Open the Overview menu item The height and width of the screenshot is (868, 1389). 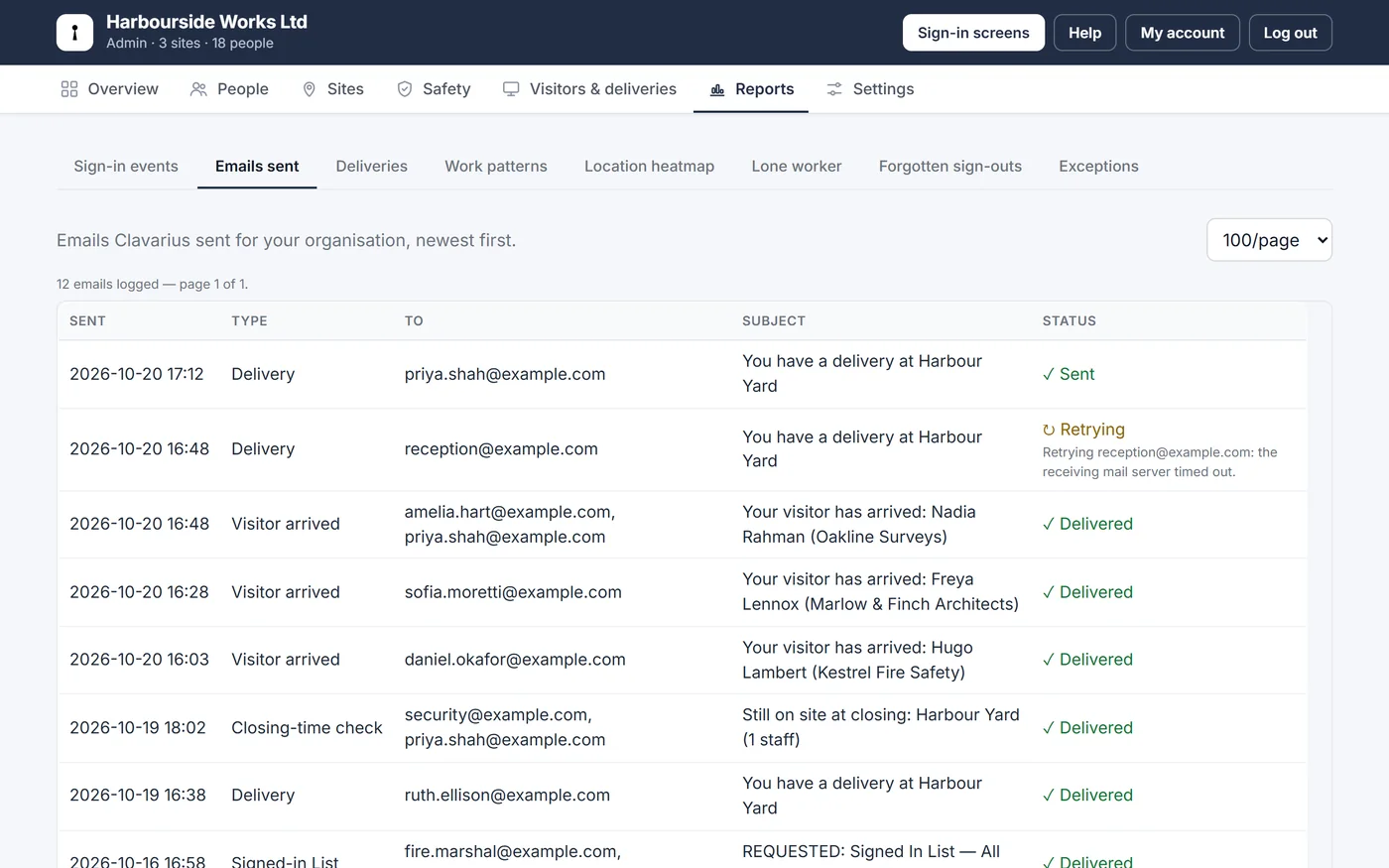click(109, 89)
